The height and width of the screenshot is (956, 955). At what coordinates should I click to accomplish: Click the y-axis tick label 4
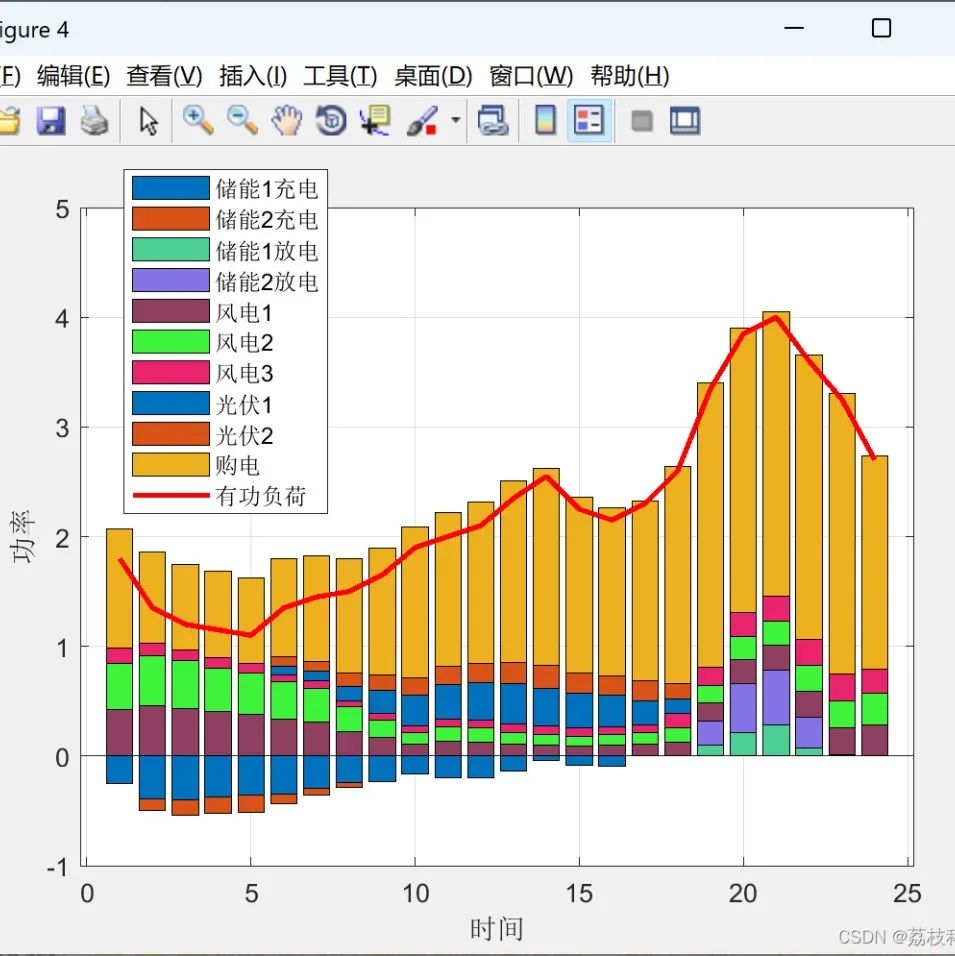(x=63, y=318)
